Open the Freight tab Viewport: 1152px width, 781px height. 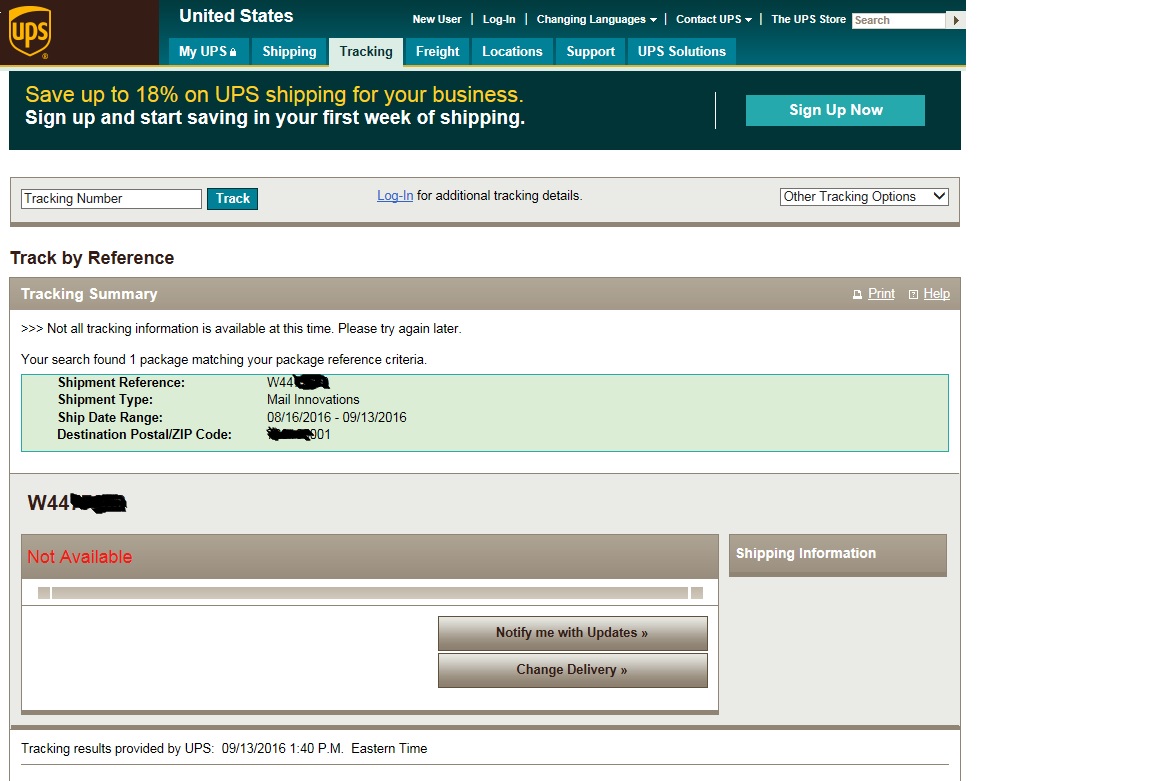437,51
